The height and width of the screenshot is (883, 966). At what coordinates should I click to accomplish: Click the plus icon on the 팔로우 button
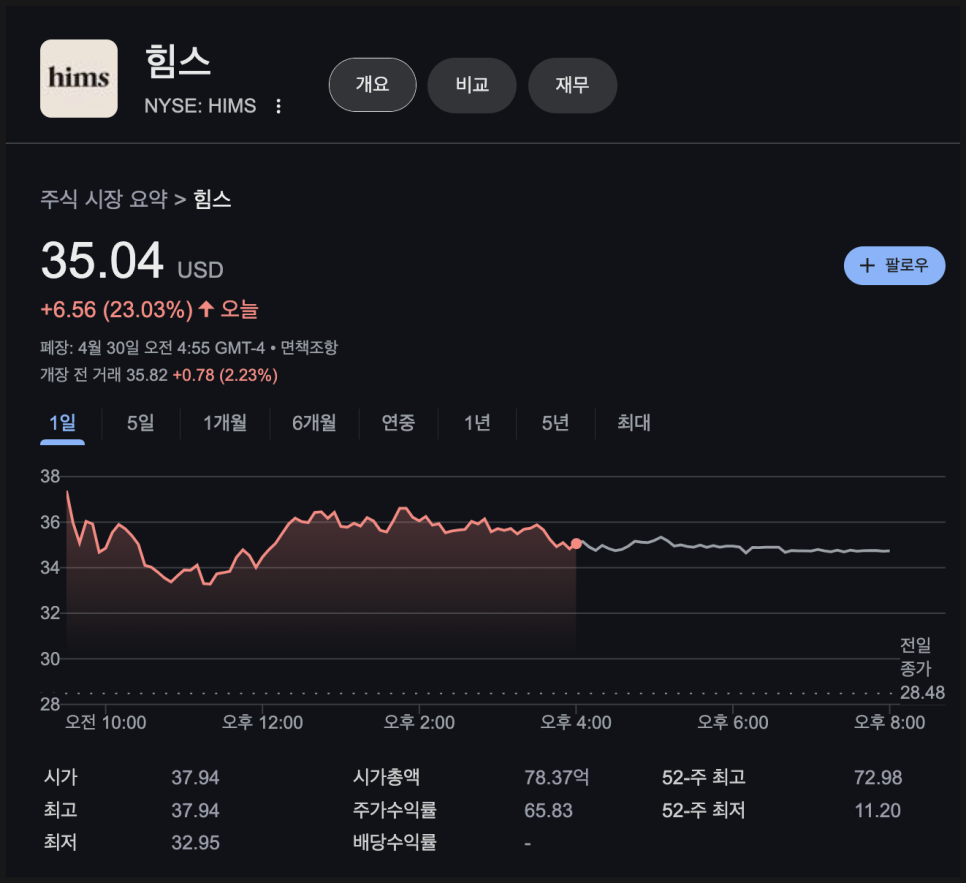click(866, 265)
